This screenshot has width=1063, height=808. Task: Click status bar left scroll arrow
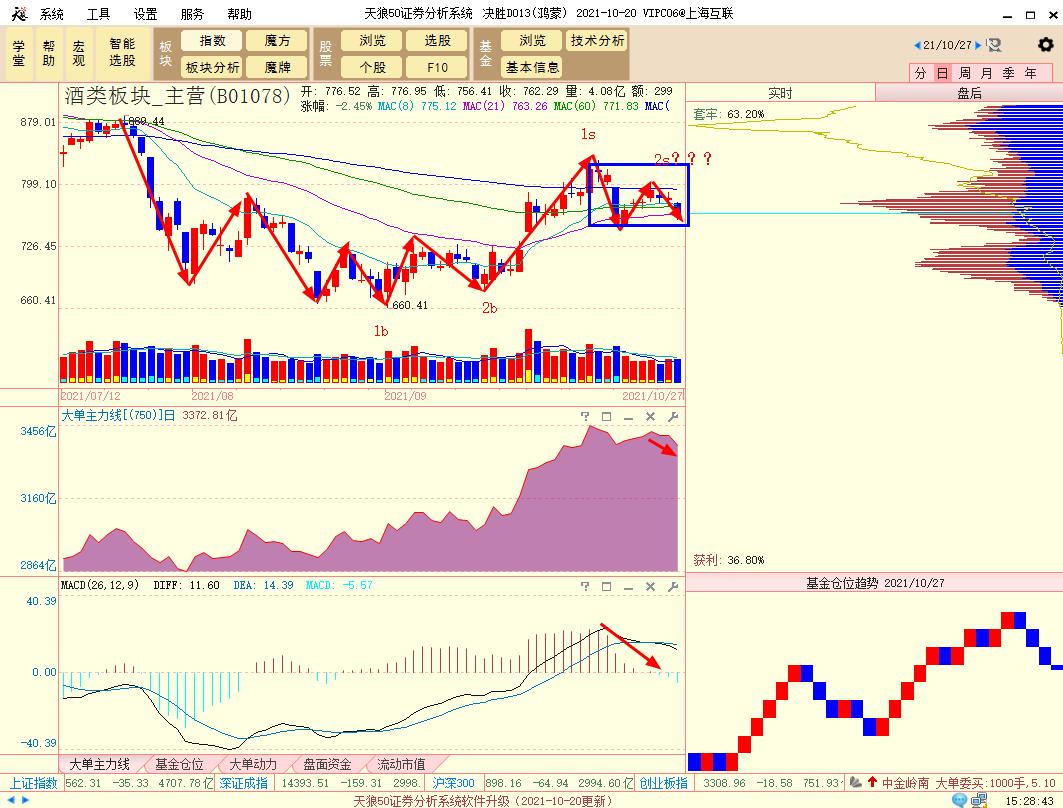(x=10, y=801)
